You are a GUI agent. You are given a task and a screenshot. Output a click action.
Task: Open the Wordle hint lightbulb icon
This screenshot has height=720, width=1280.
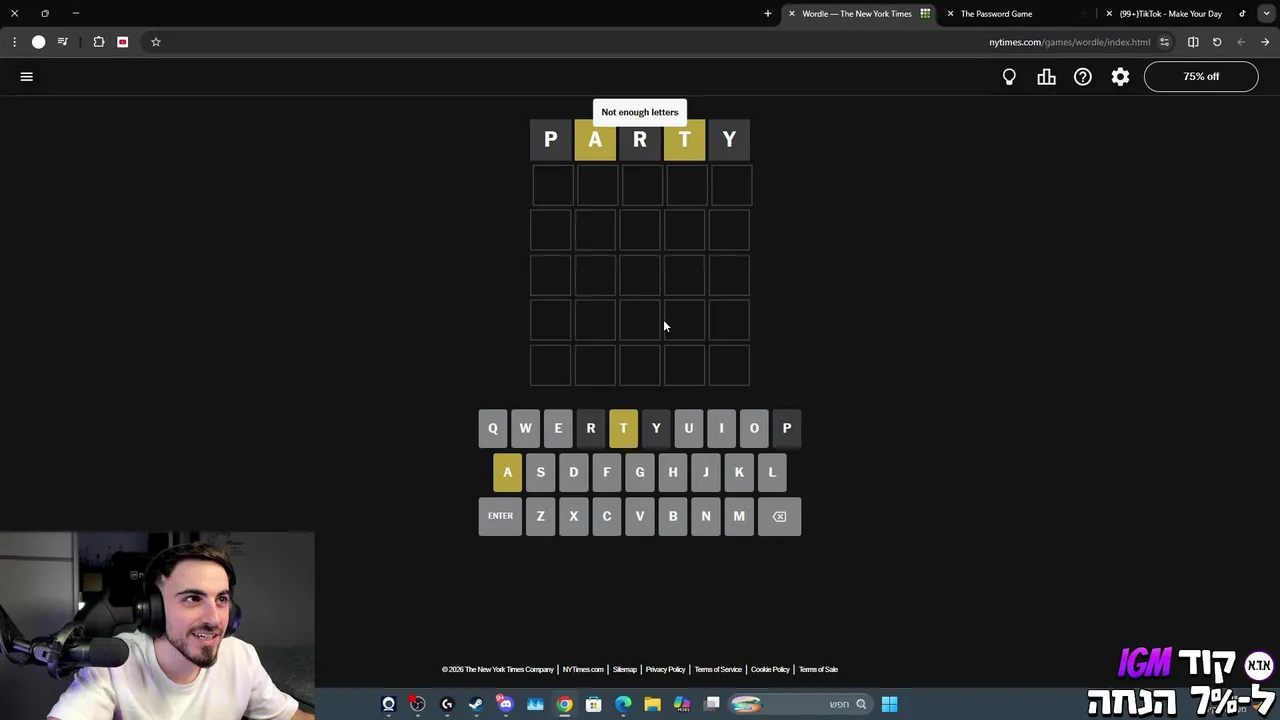(1009, 77)
